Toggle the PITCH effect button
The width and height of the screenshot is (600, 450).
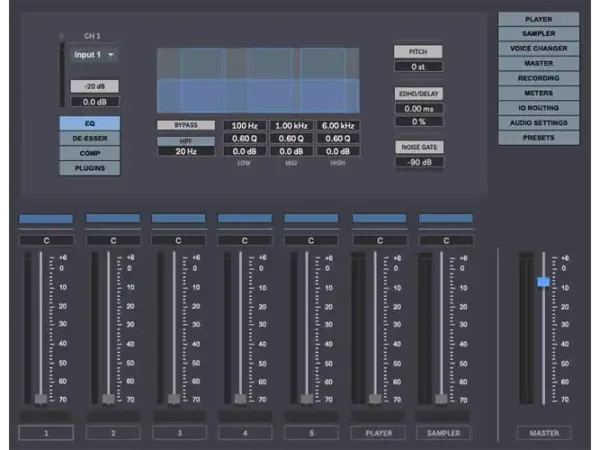click(x=418, y=52)
